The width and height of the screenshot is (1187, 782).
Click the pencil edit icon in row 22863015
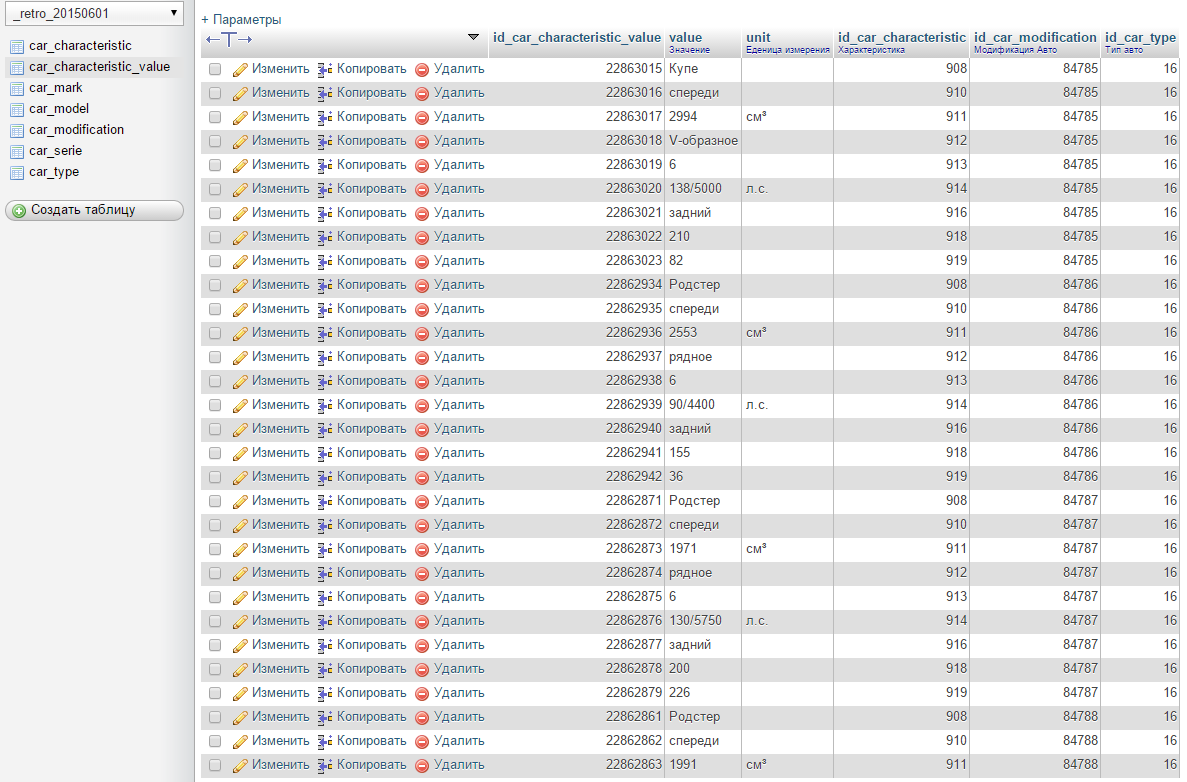pos(240,70)
